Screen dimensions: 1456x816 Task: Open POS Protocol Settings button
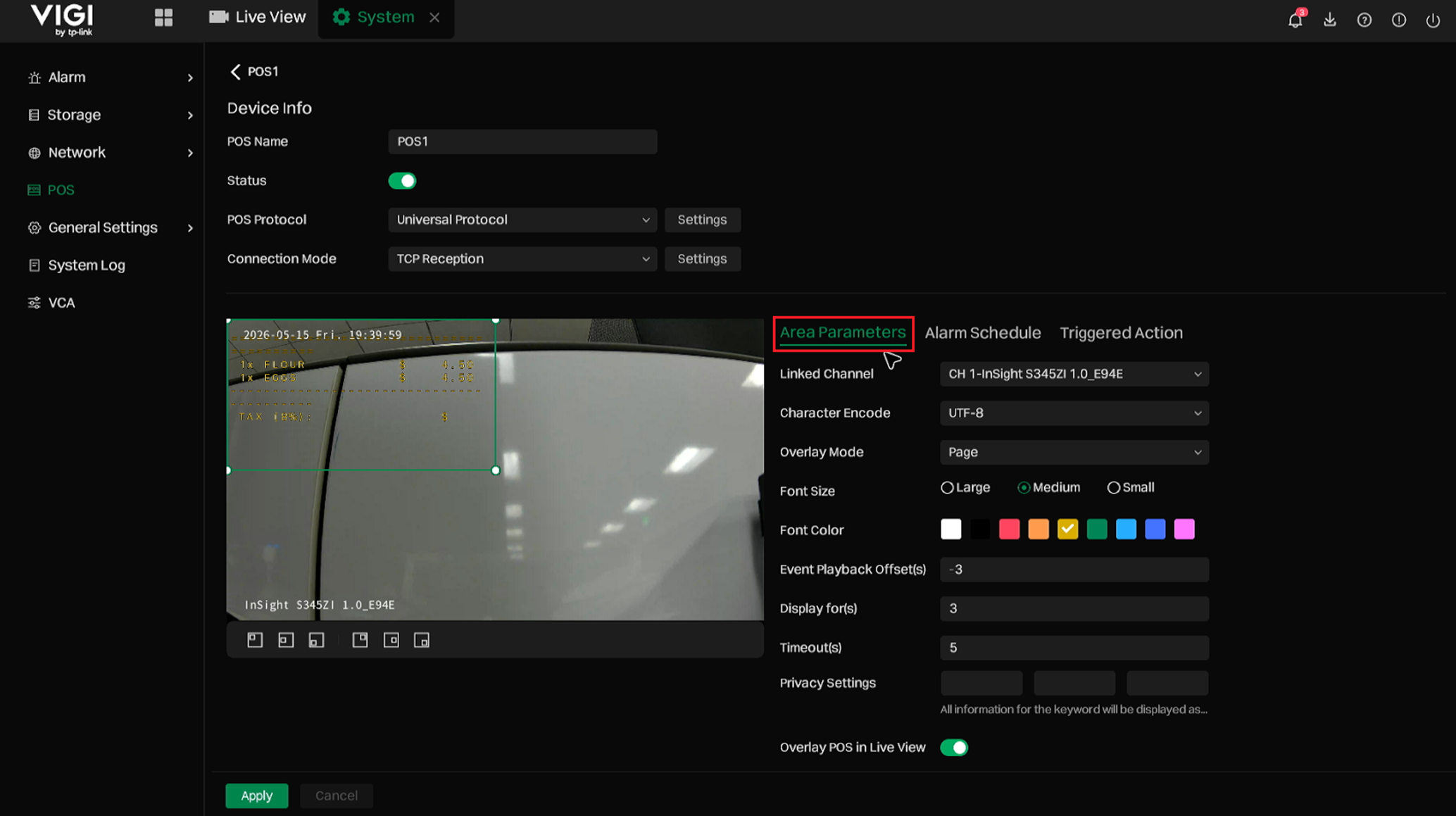(702, 220)
